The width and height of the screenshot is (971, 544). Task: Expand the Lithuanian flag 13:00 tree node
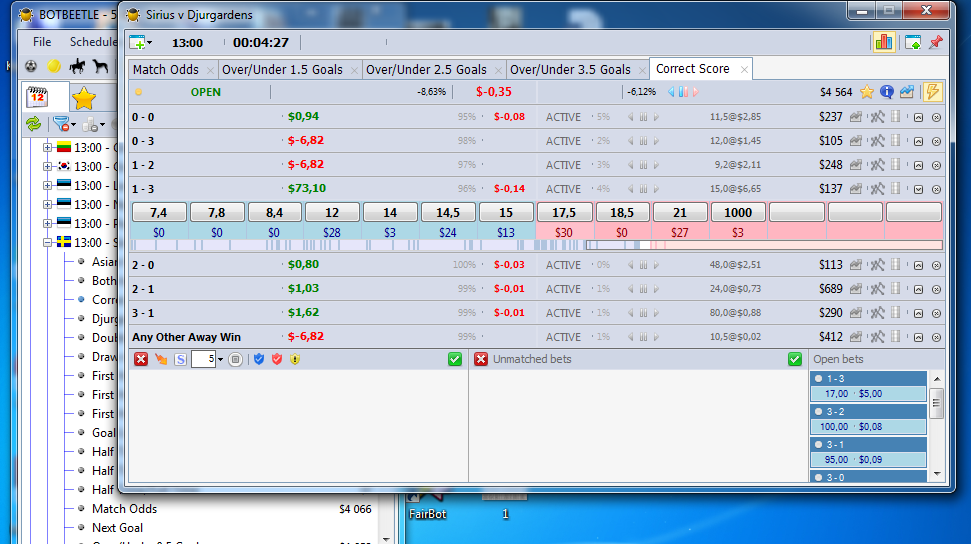pos(47,148)
